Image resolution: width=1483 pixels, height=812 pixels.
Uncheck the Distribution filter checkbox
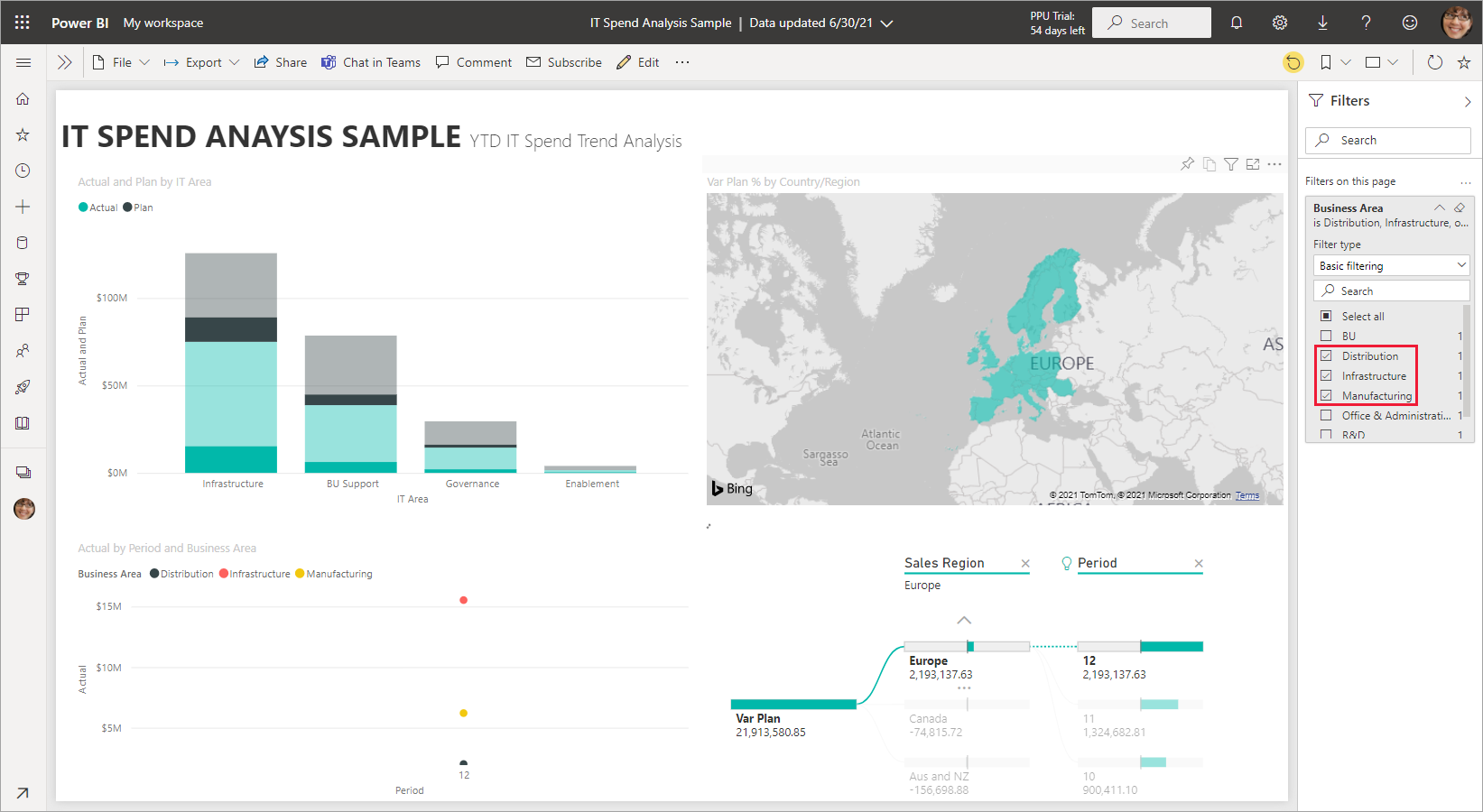click(1326, 356)
